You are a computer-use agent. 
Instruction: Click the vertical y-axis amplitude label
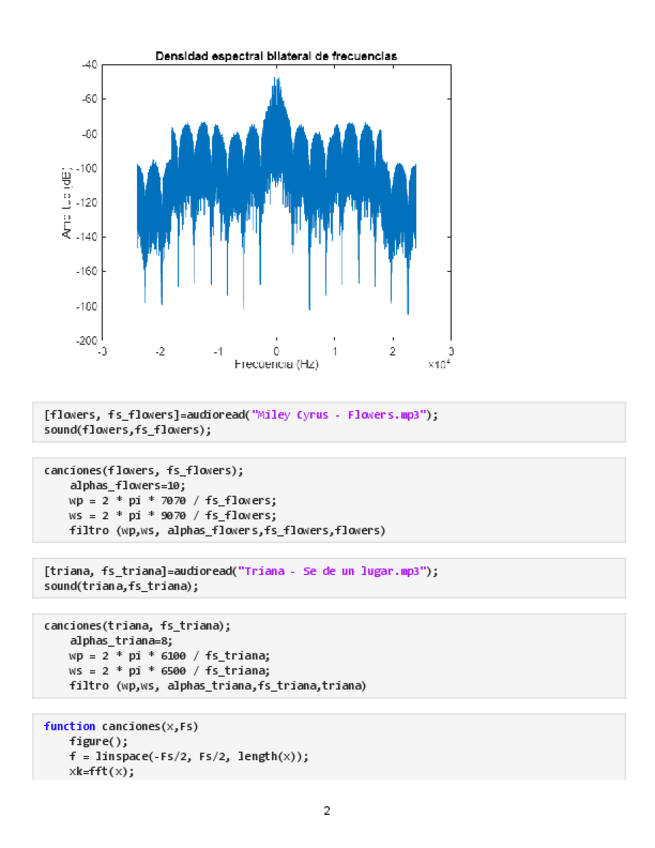point(68,202)
